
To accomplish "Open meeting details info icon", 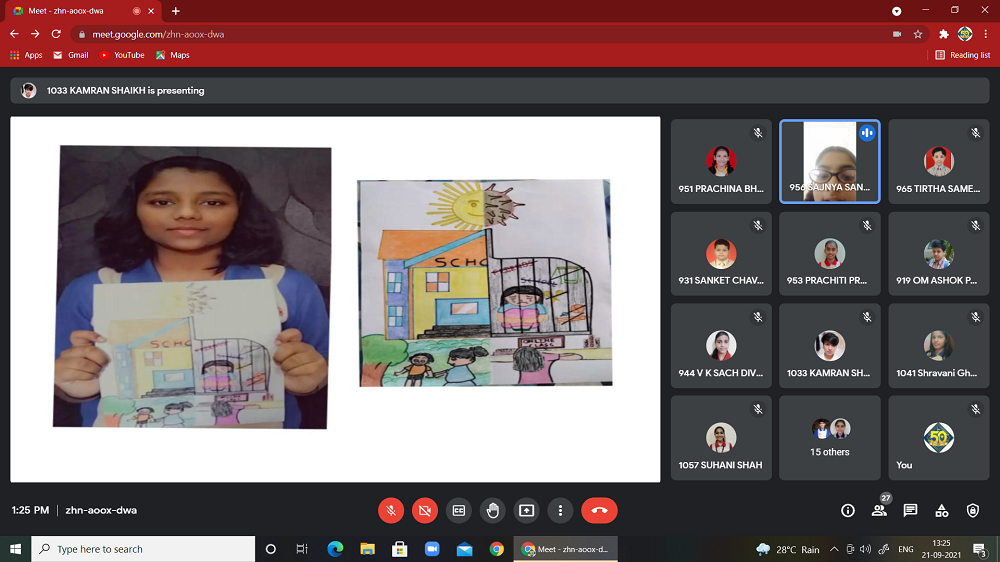I will coord(848,510).
